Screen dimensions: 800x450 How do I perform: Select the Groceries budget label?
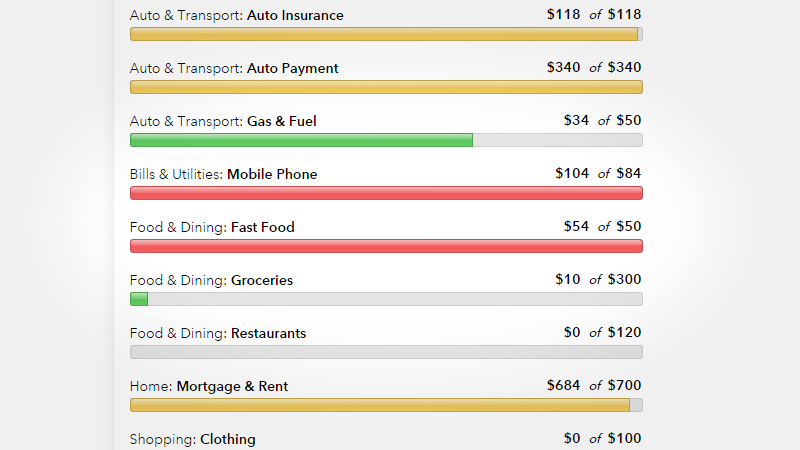(x=211, y=281)
